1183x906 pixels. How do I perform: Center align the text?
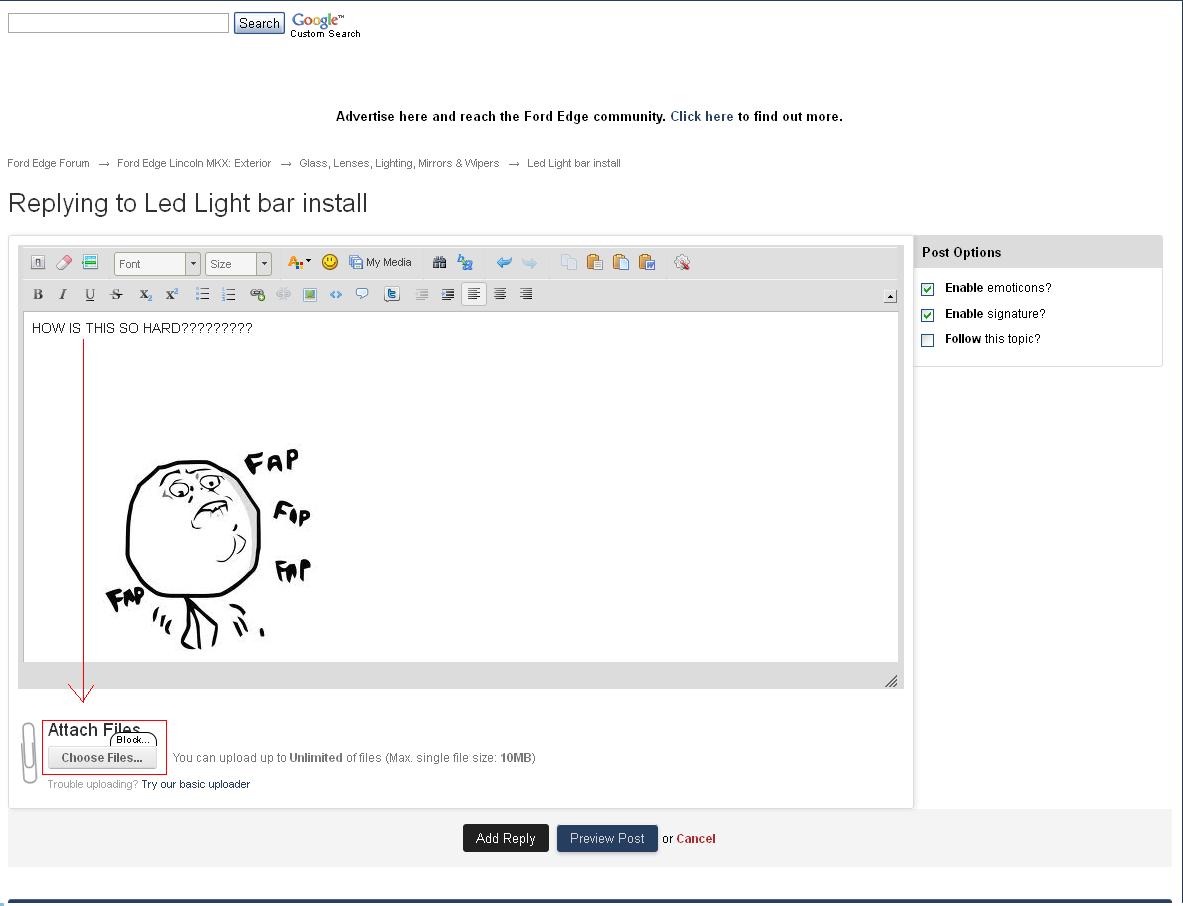[x=500, y=294]
